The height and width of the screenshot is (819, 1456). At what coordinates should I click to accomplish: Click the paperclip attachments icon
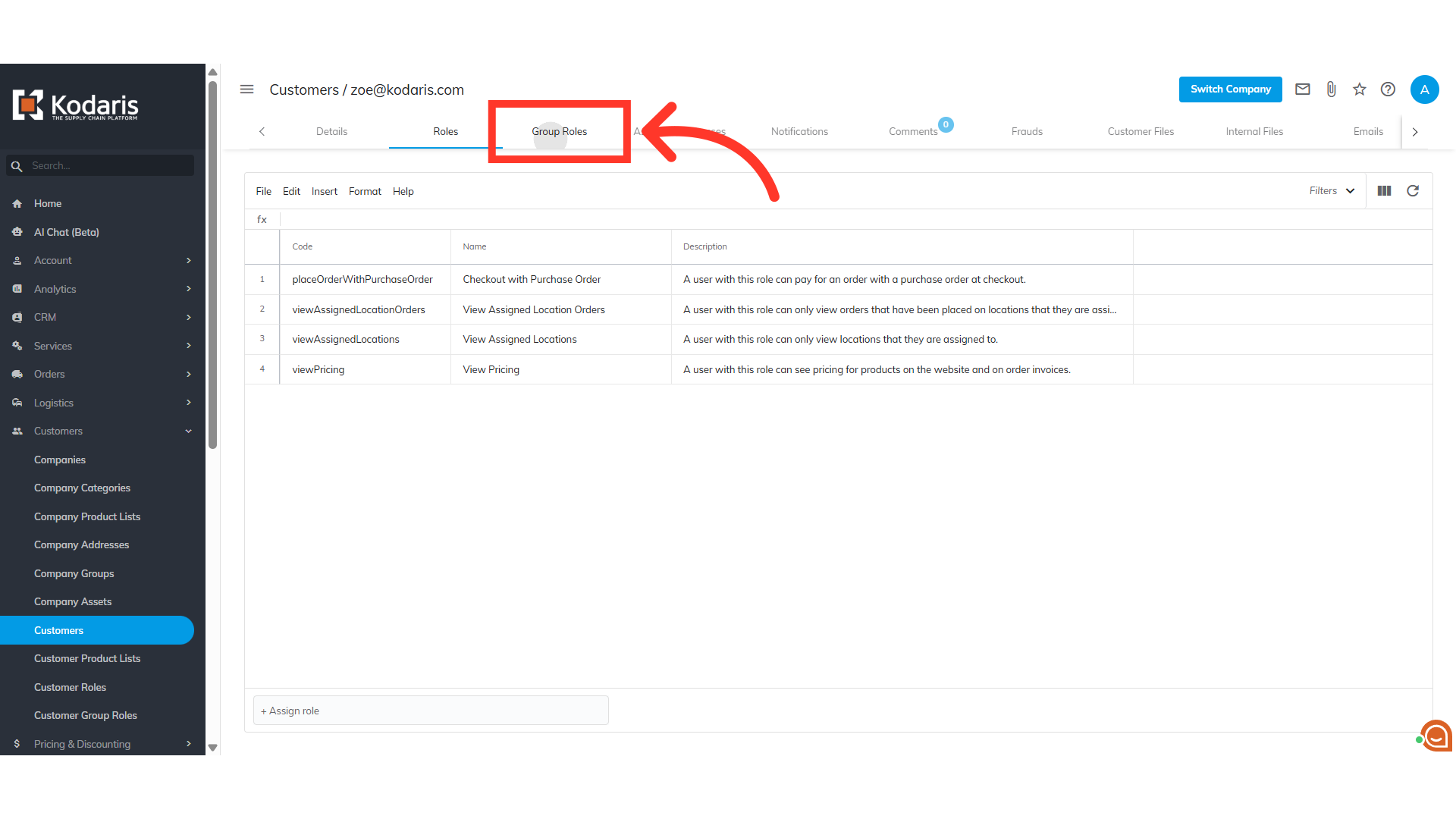[1331, 89]
